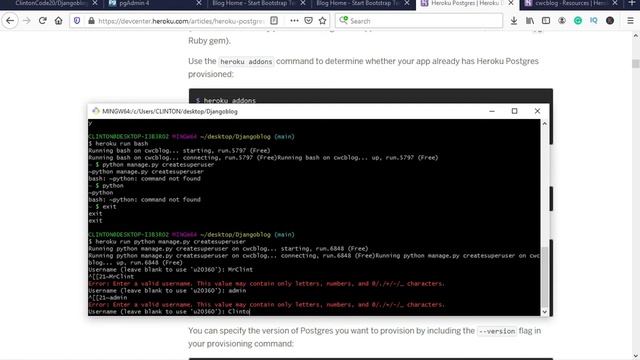Click 'bash: ~python: command not found' first line

coord(144,179)
